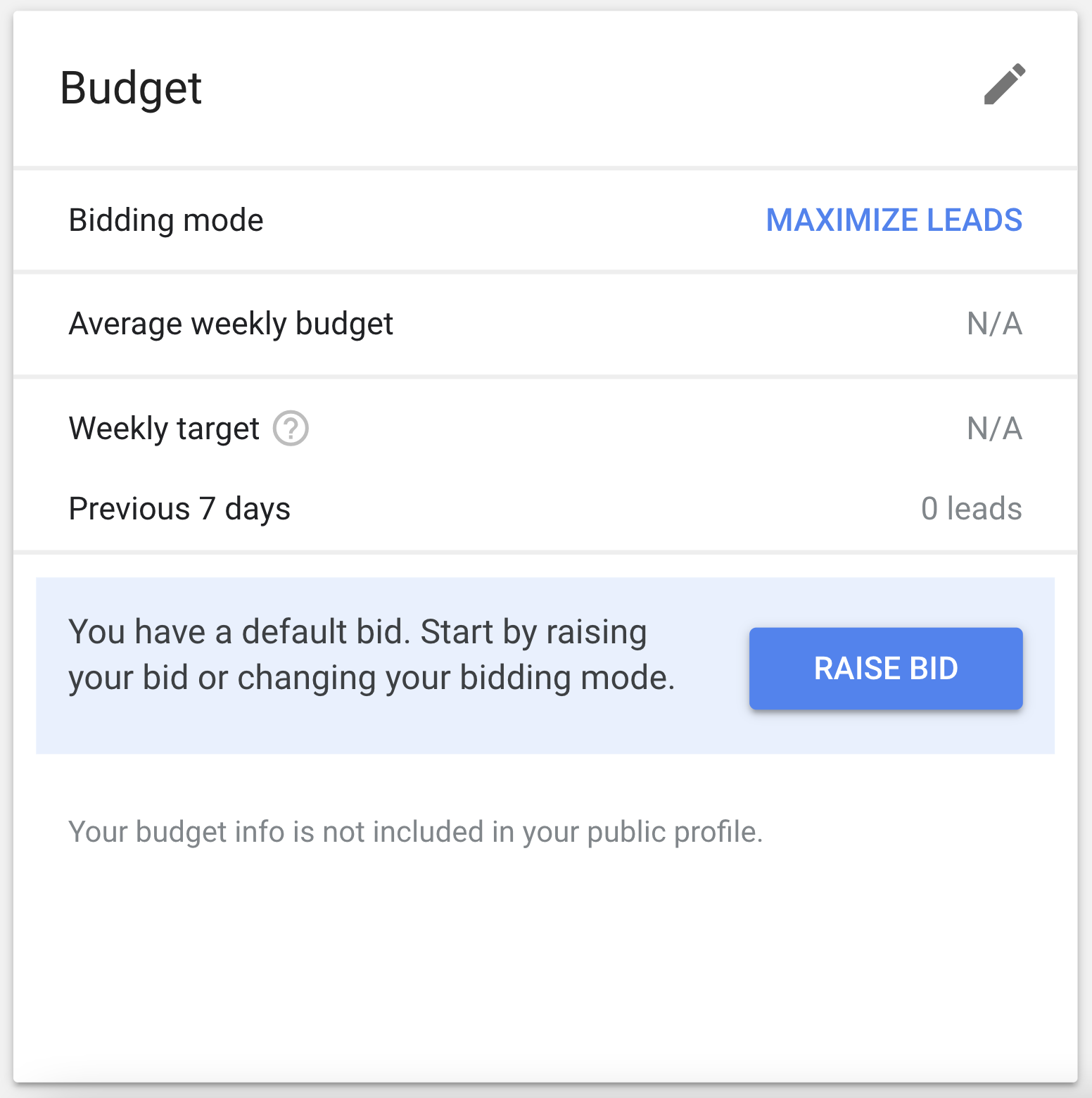
Task: Click the Previous 7 days label
Action: tap(179, 509)
